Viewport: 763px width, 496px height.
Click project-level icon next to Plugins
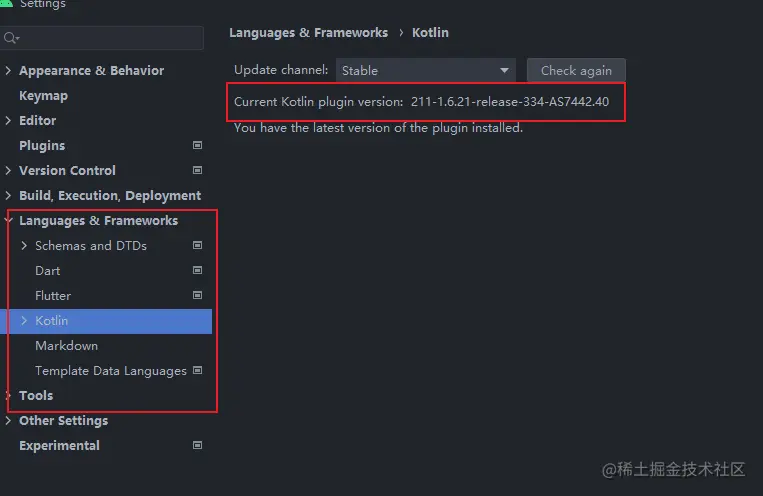197,145
